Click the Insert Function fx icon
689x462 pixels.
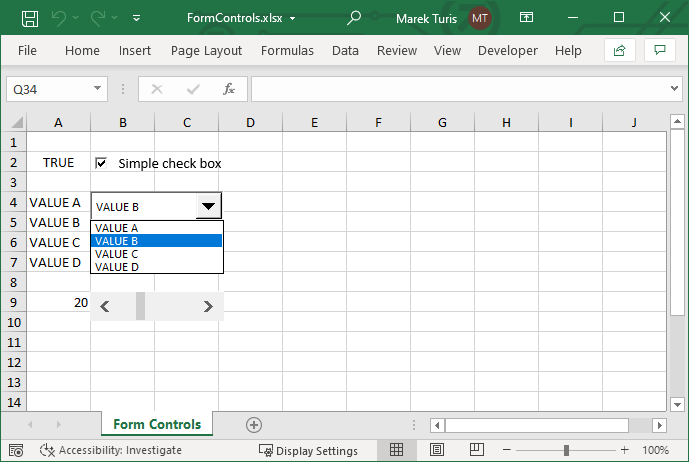pos(228,89)
